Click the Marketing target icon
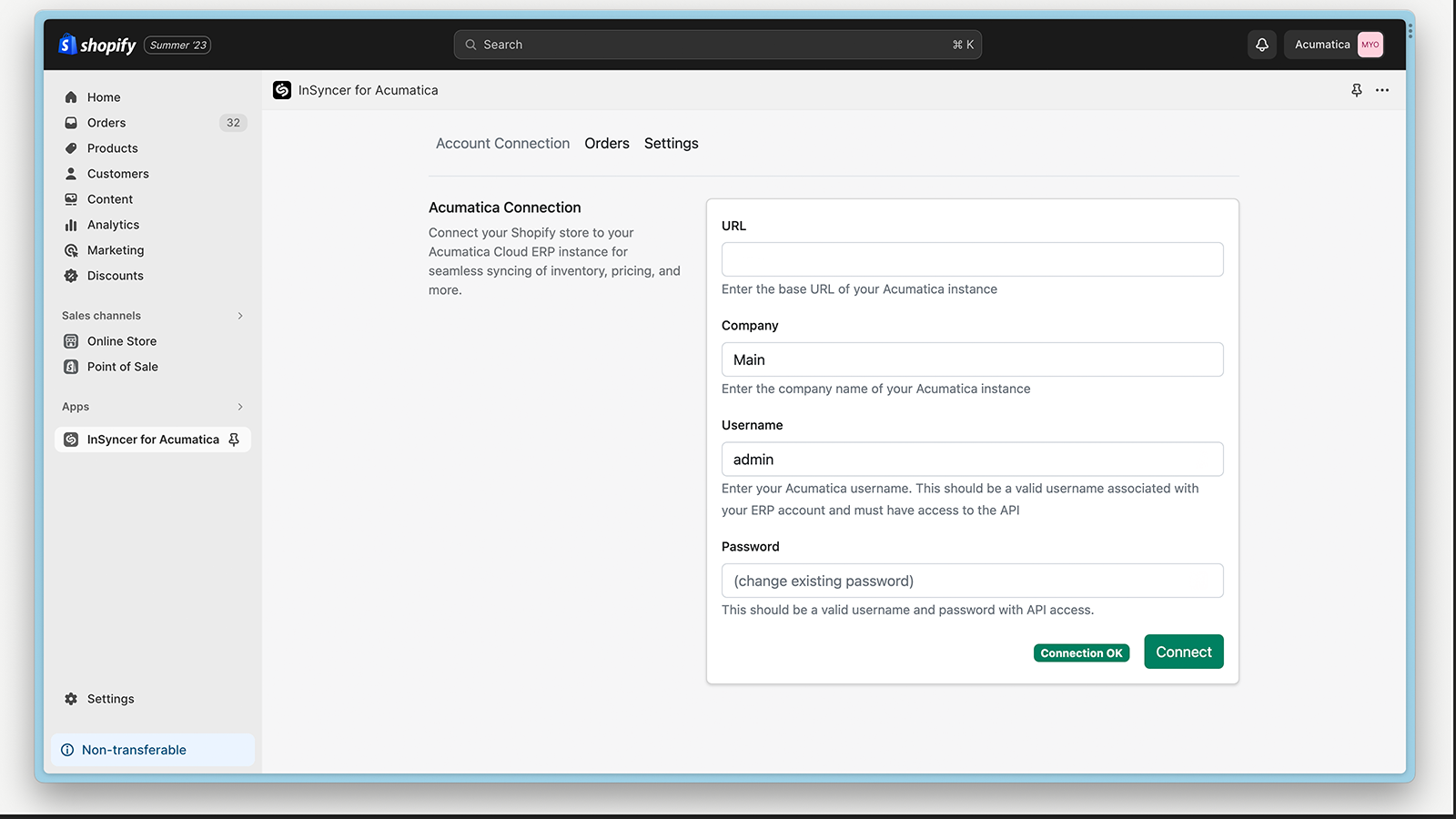This screenshot has width=1456, height=819. pos(71,250)
